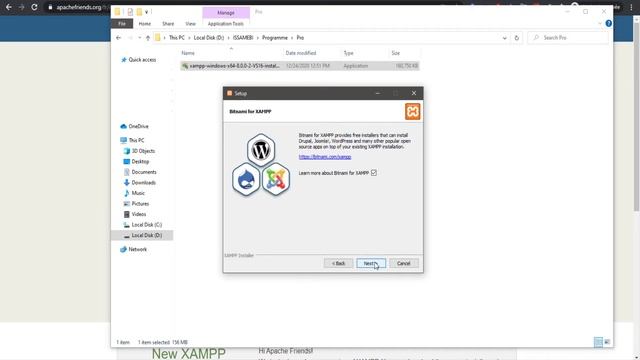Open the View ribbon tab
The image size is (640, 360).
(x=190, y=24)
